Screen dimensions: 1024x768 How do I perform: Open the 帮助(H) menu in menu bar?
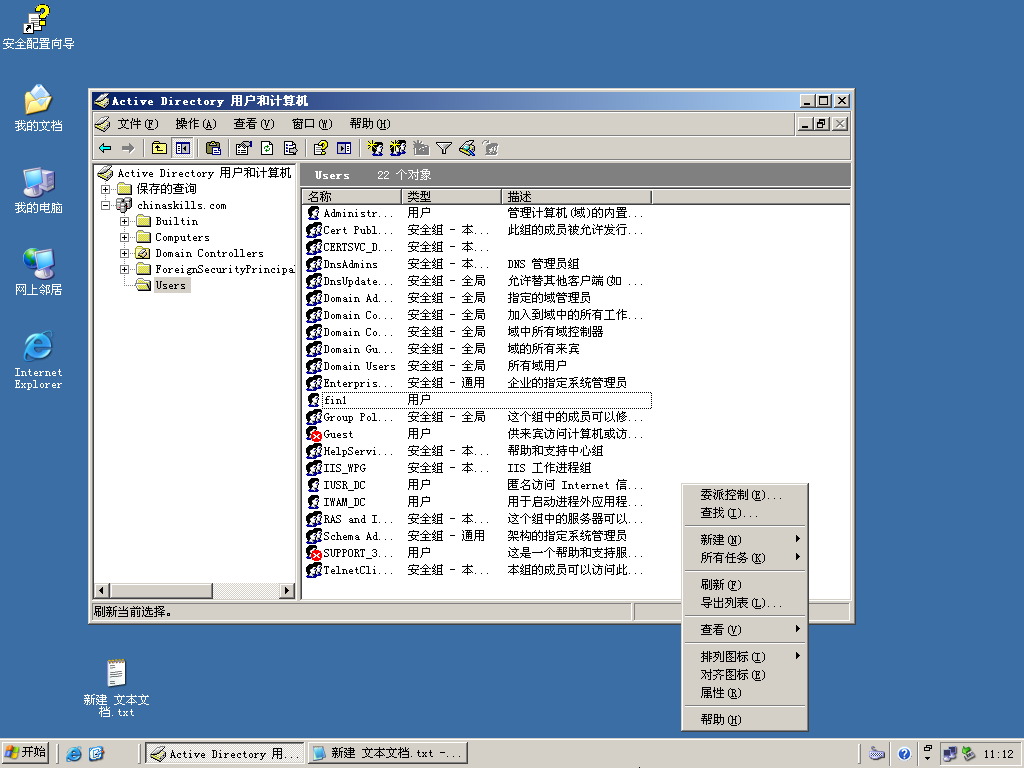[x=370, y=123]
